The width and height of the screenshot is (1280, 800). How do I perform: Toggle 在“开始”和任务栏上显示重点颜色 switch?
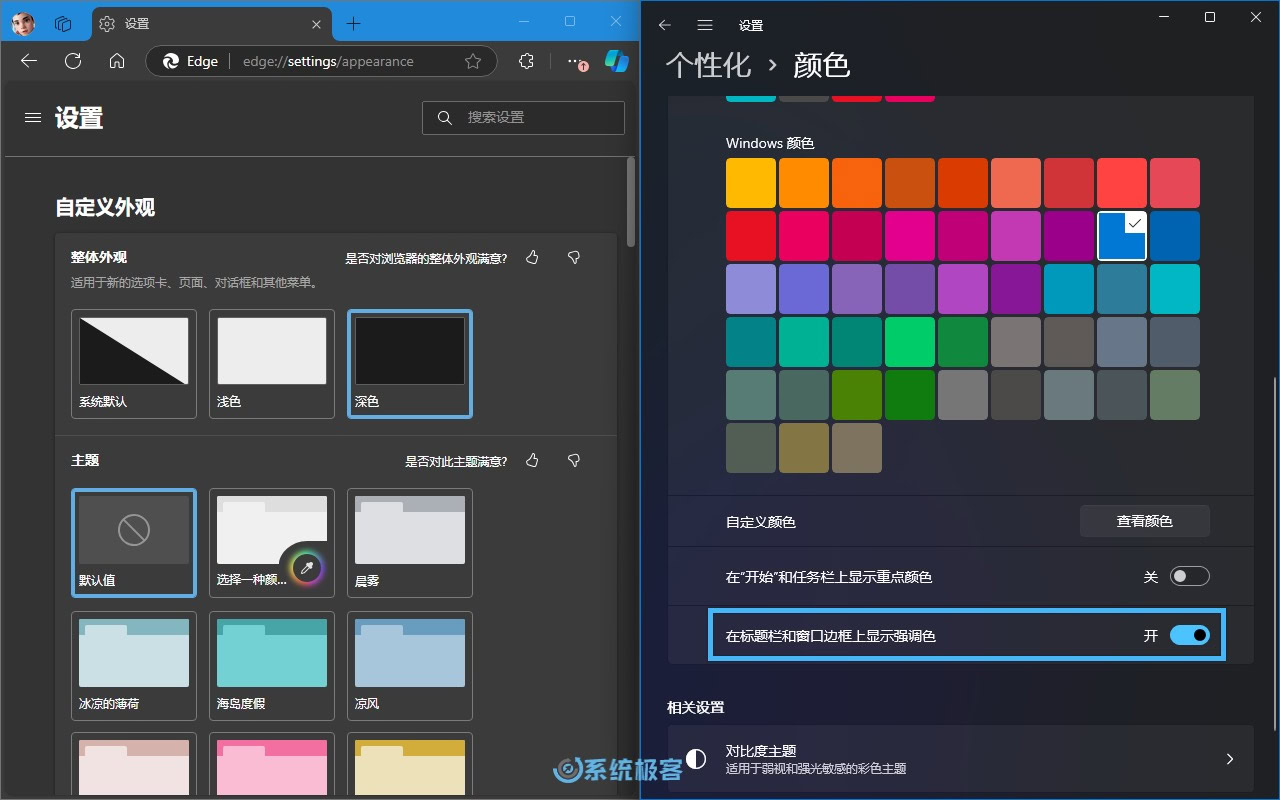(x=1190, y=577)
